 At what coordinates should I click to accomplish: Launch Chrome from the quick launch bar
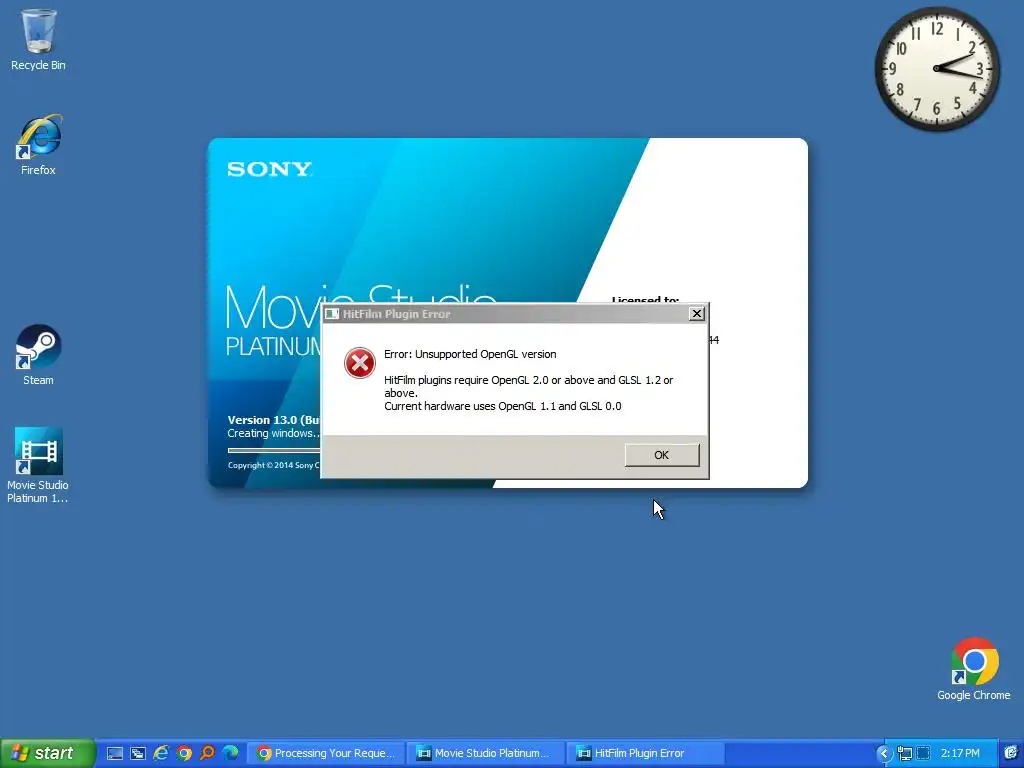tap(184, 754)
